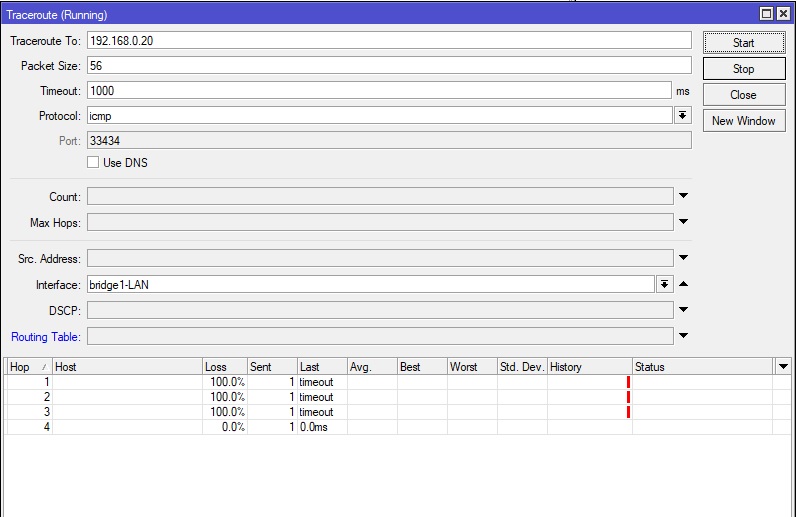
Task: Click the Packet Size input field
Action: click(x=389, y=66)
